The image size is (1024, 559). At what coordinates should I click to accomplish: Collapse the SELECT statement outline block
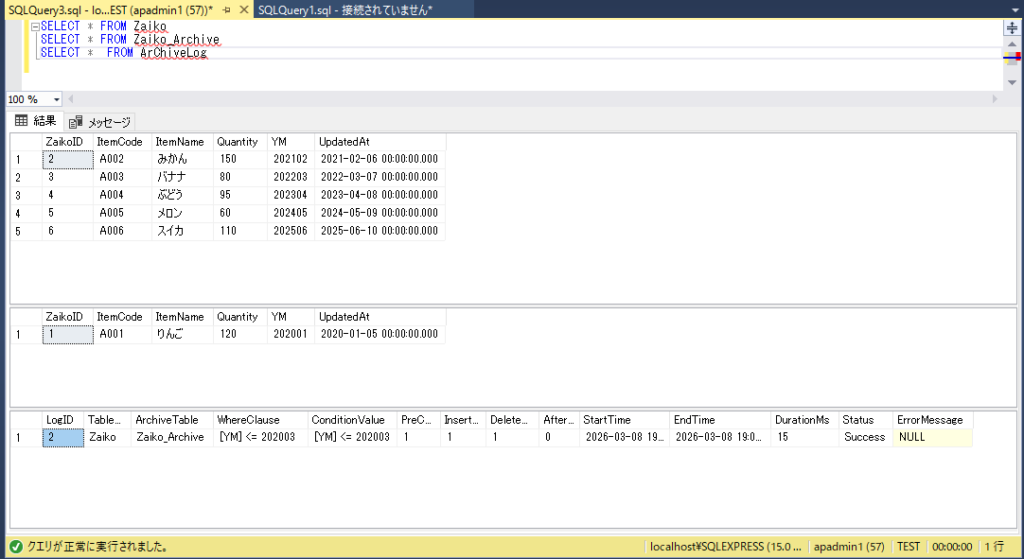click(35, 26)
